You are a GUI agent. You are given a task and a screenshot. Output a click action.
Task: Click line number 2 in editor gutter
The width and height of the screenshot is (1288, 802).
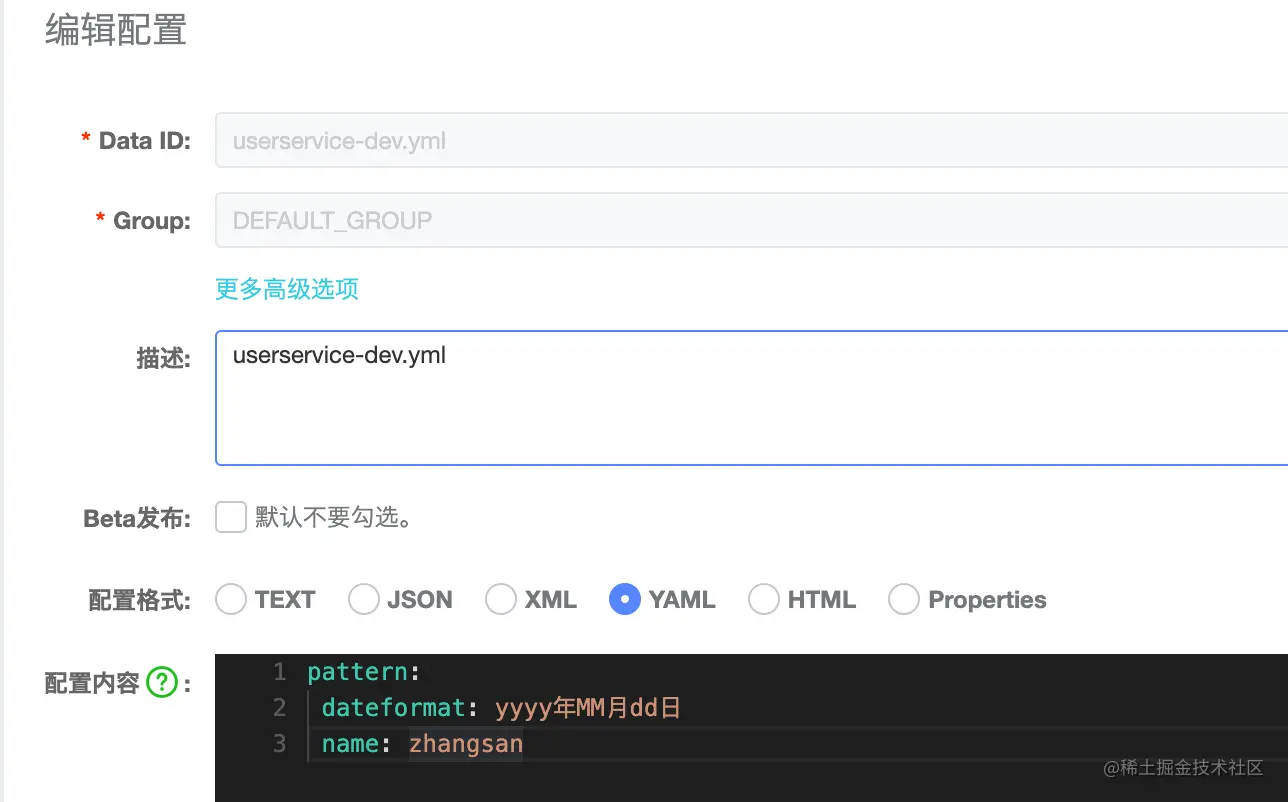[x=279, y=708]
